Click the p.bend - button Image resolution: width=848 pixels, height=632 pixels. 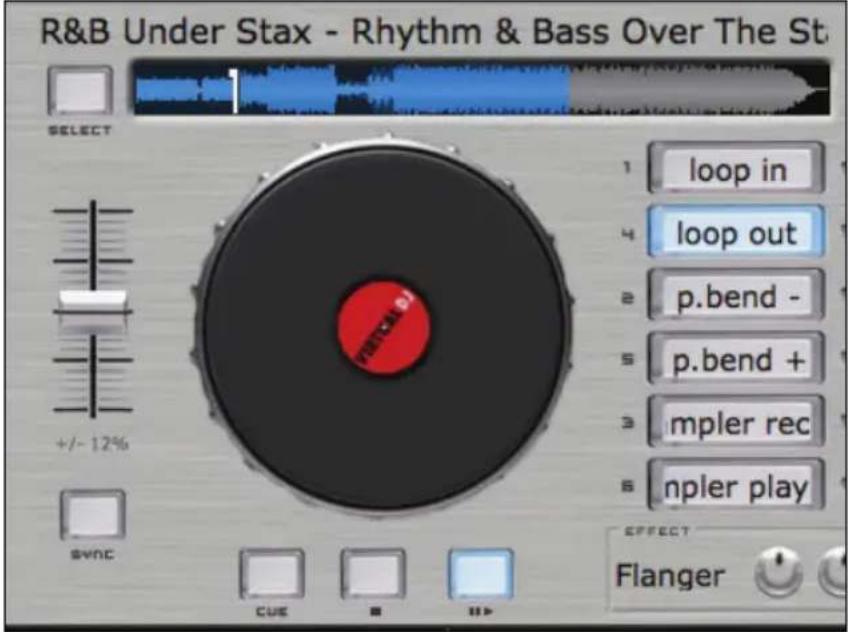coord(736,295)
